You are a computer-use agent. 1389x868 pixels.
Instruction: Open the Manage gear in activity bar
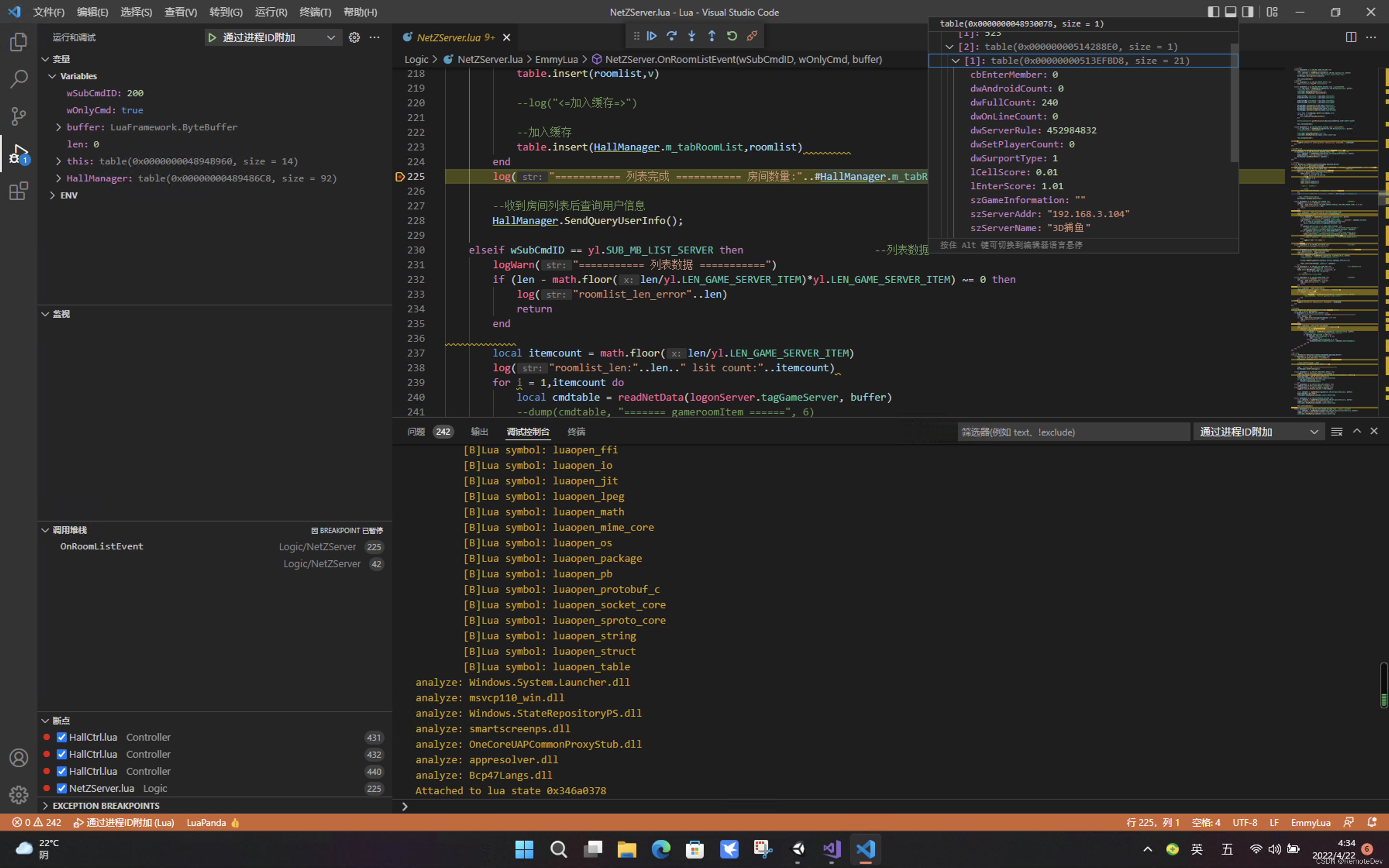pyautogui.click(x=18, y=794)
